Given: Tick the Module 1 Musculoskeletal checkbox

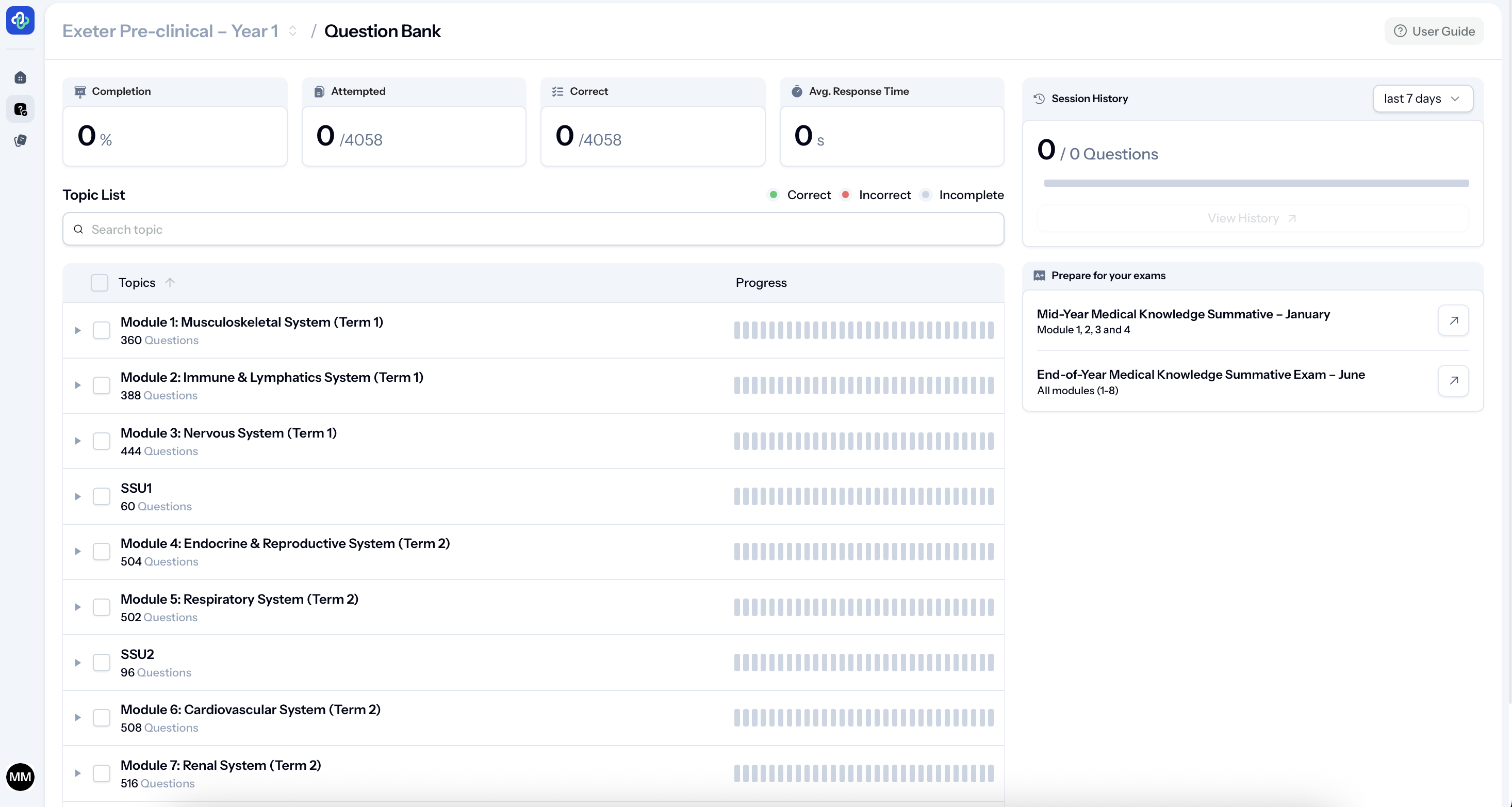Looking at the screenshot, I should click(x=101, y=330).
